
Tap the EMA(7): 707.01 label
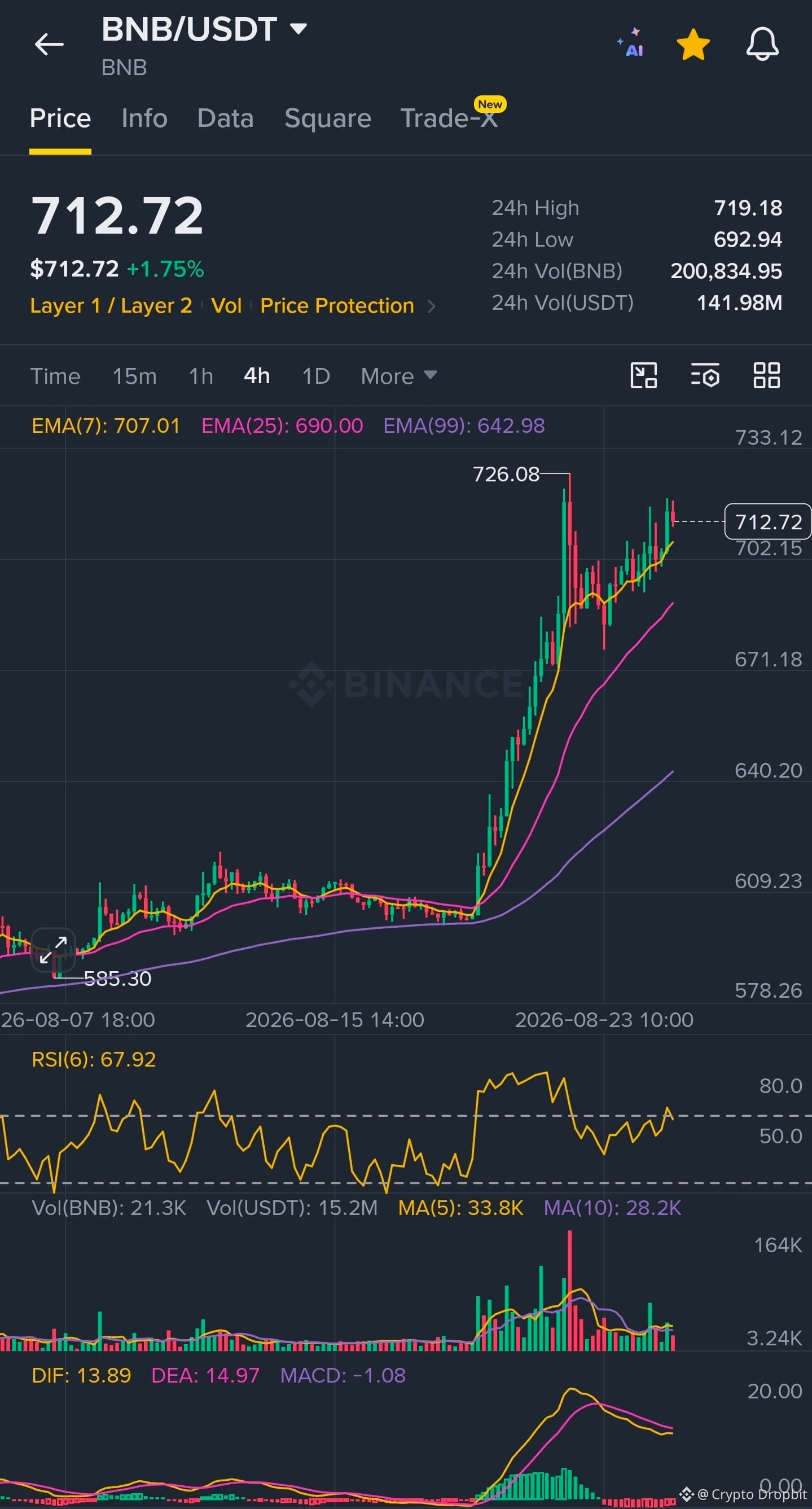tap(106, 426)
